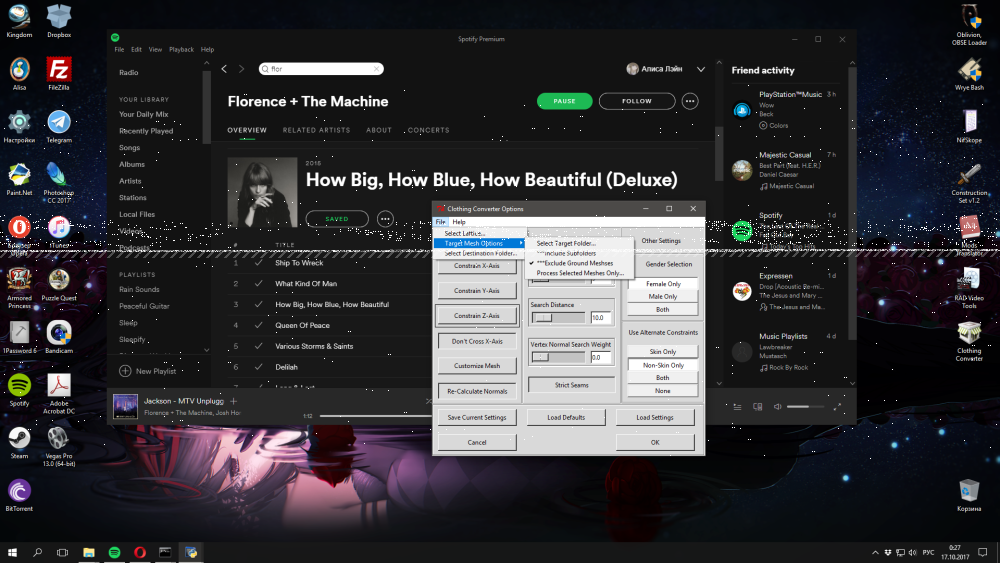The height and width of the screenshot is (563, 1000).
Task: Open the Puzzle Quest desktop icon
Action: (x=59, y=284)
